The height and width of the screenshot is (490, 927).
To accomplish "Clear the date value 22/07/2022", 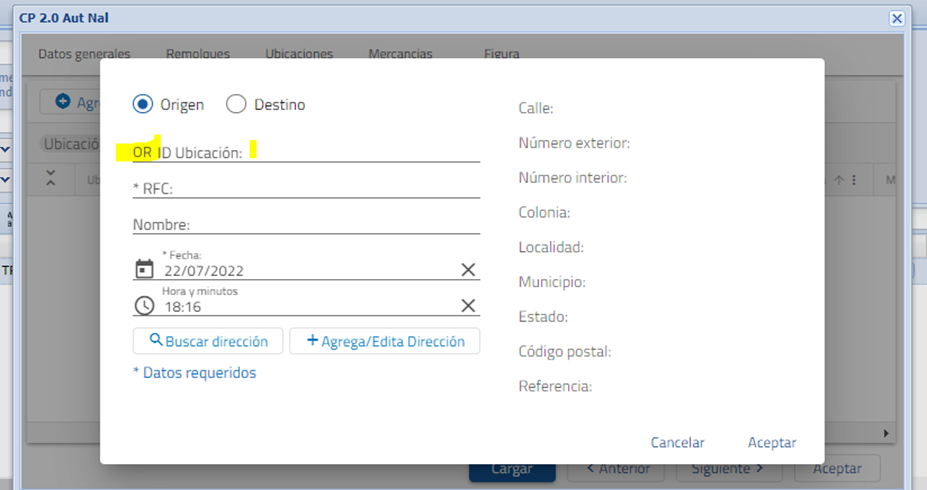I will pyautogui.click(x=468, y=269).
